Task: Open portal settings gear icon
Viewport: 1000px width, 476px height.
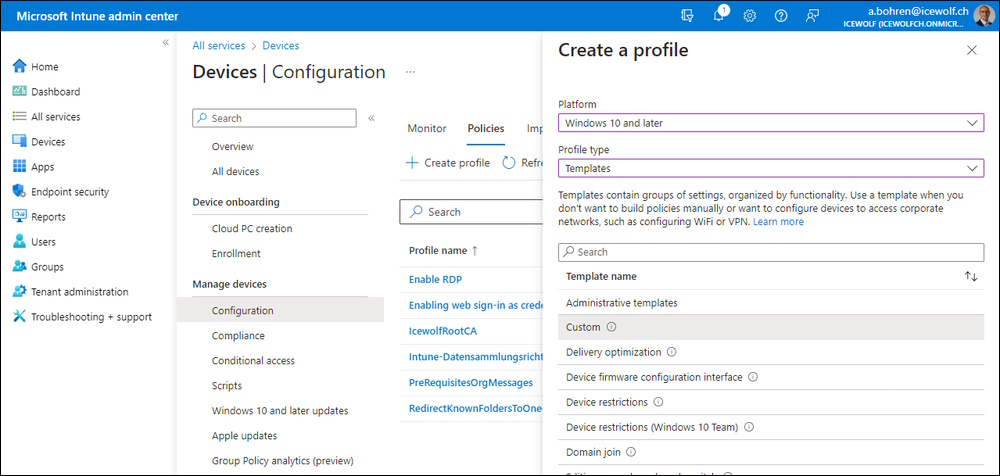Action: point(750,16)
